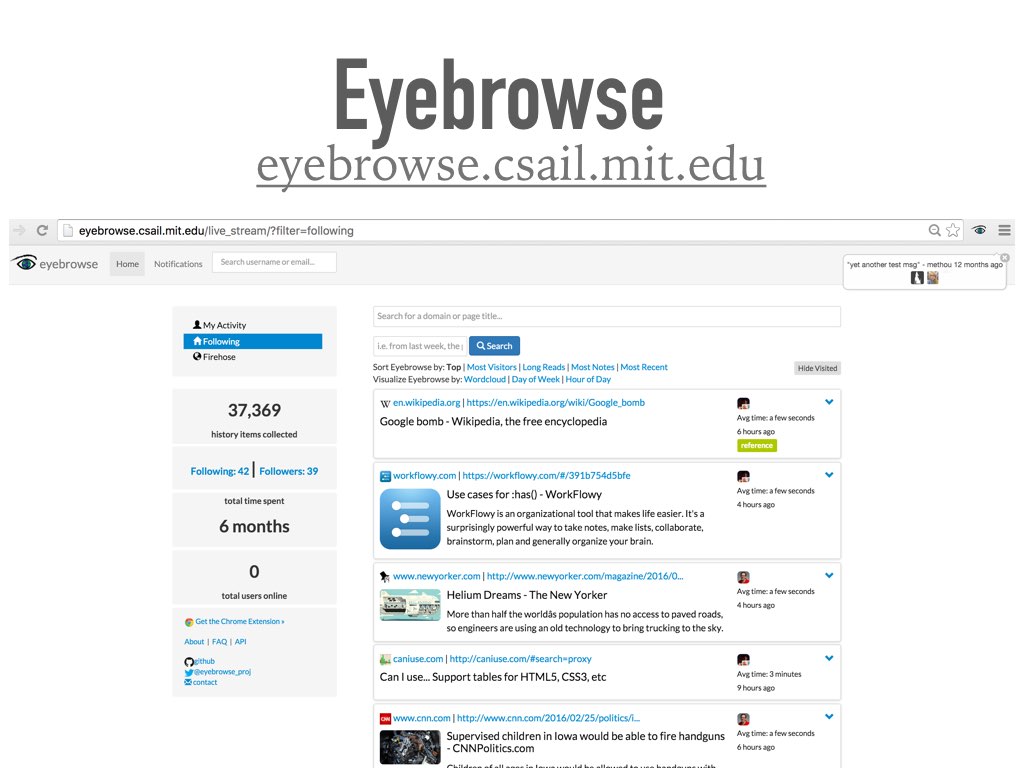Click the address bar magnifier icon
This screenshot has height=768, width=1024.
click(x=935, y=230)
